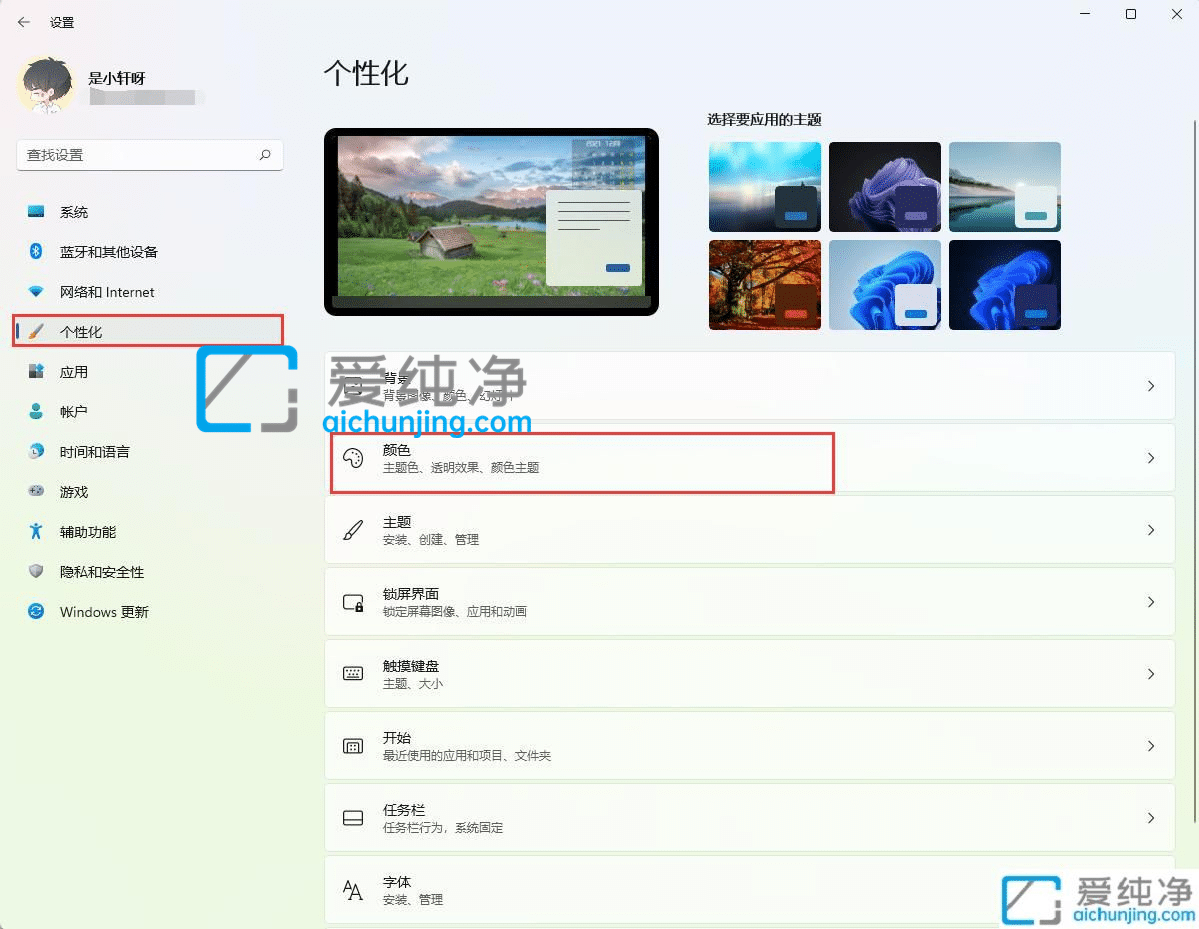Click the taskbar icon on the 任务栏 row
The width and height of the screenshot is (1199, 929).
click(x=353, y=817)
